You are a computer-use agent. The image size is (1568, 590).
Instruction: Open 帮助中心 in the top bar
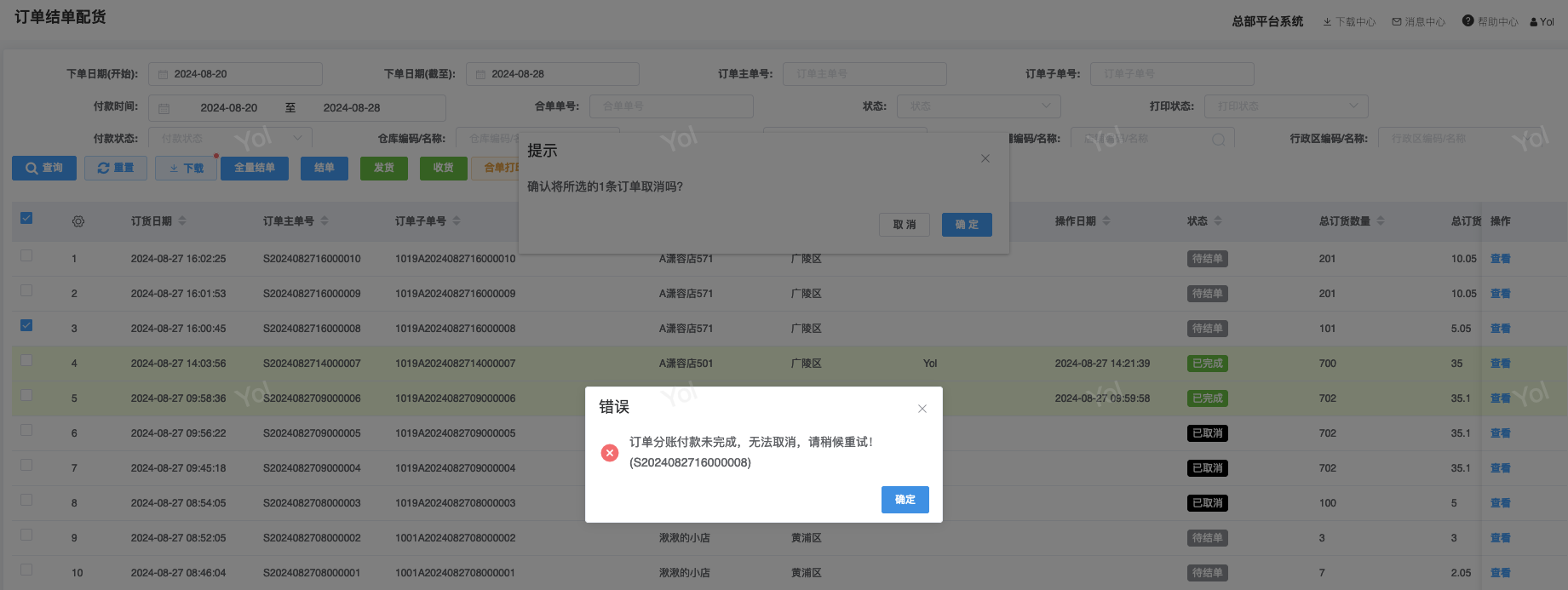coord(1490,22)
